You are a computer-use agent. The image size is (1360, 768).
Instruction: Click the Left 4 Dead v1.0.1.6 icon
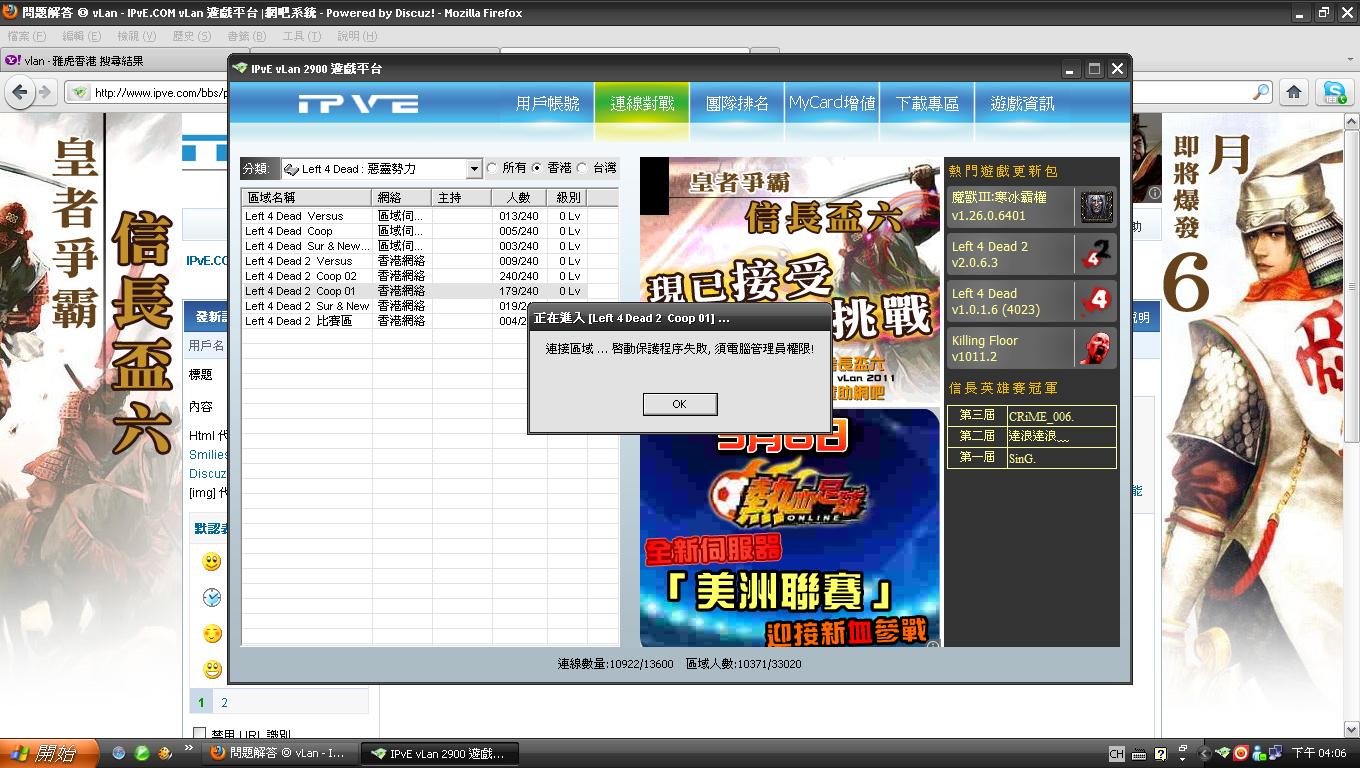tap(1096, 301)
